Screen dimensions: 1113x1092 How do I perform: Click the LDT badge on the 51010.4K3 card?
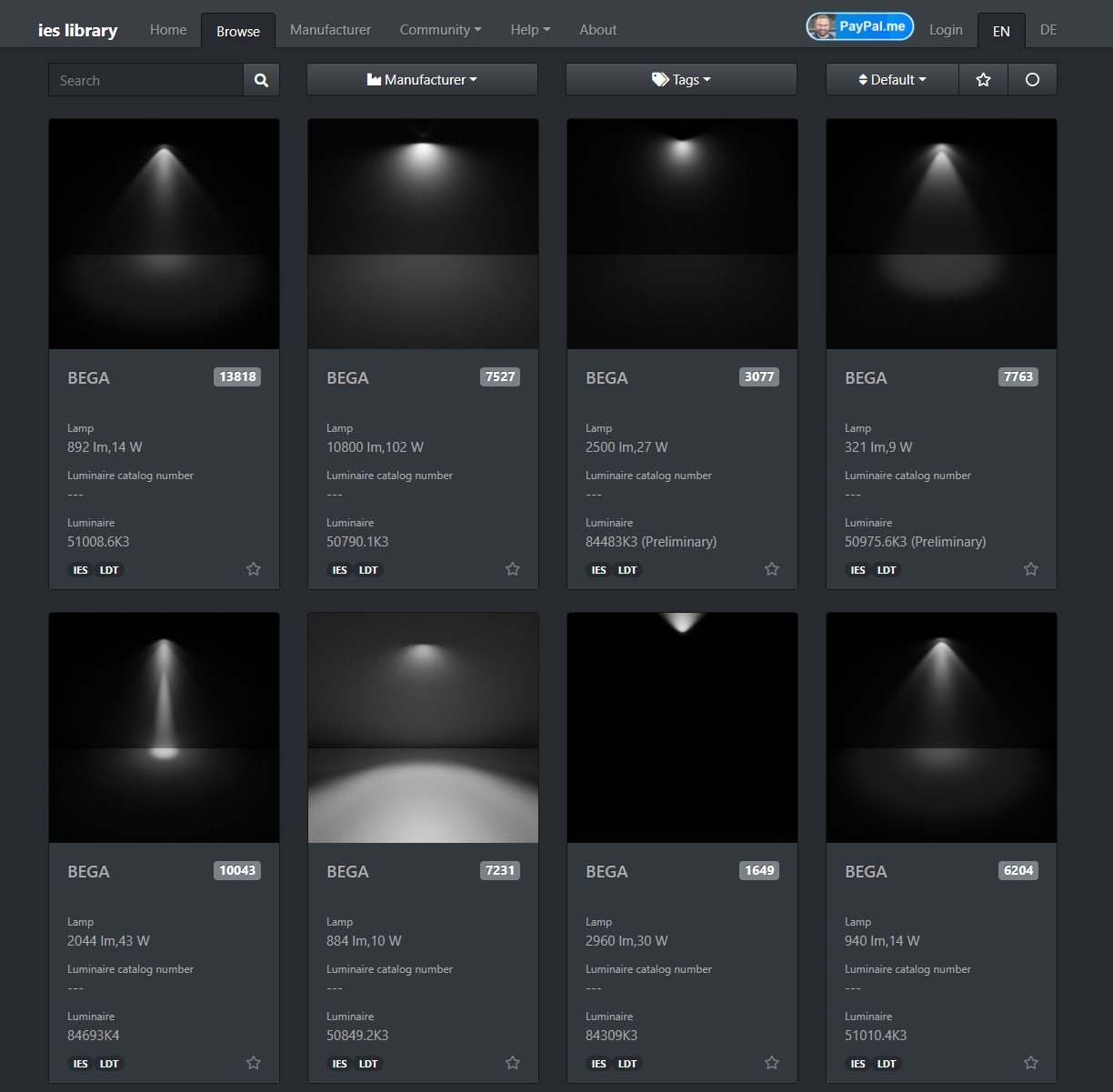pyautogui.click(x=887, y=1064)
